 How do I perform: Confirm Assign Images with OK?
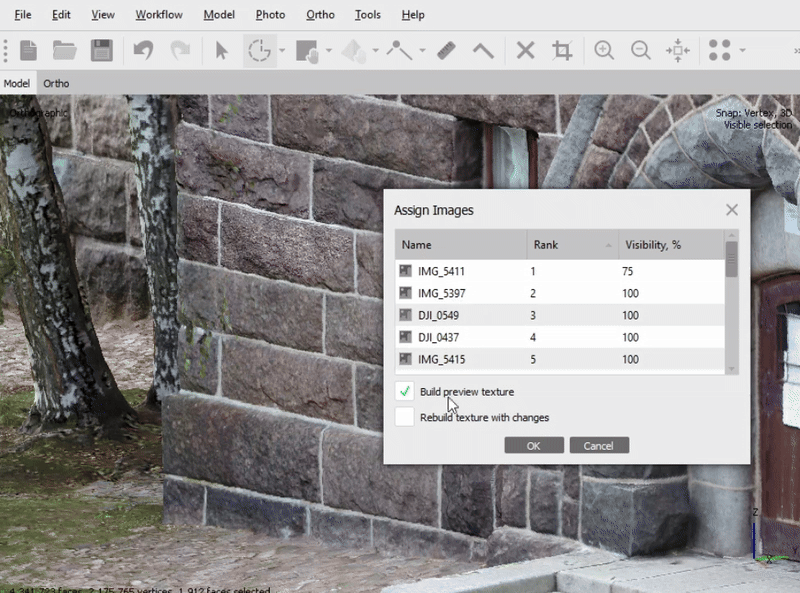point(534,446)
